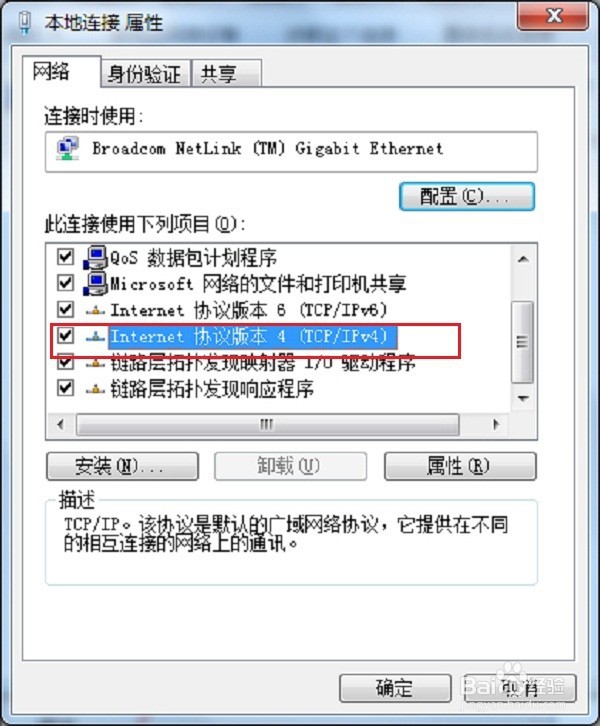Screen dimensions: 600x726
Task: Click the list's scroll up arrow
Action: 524,259
